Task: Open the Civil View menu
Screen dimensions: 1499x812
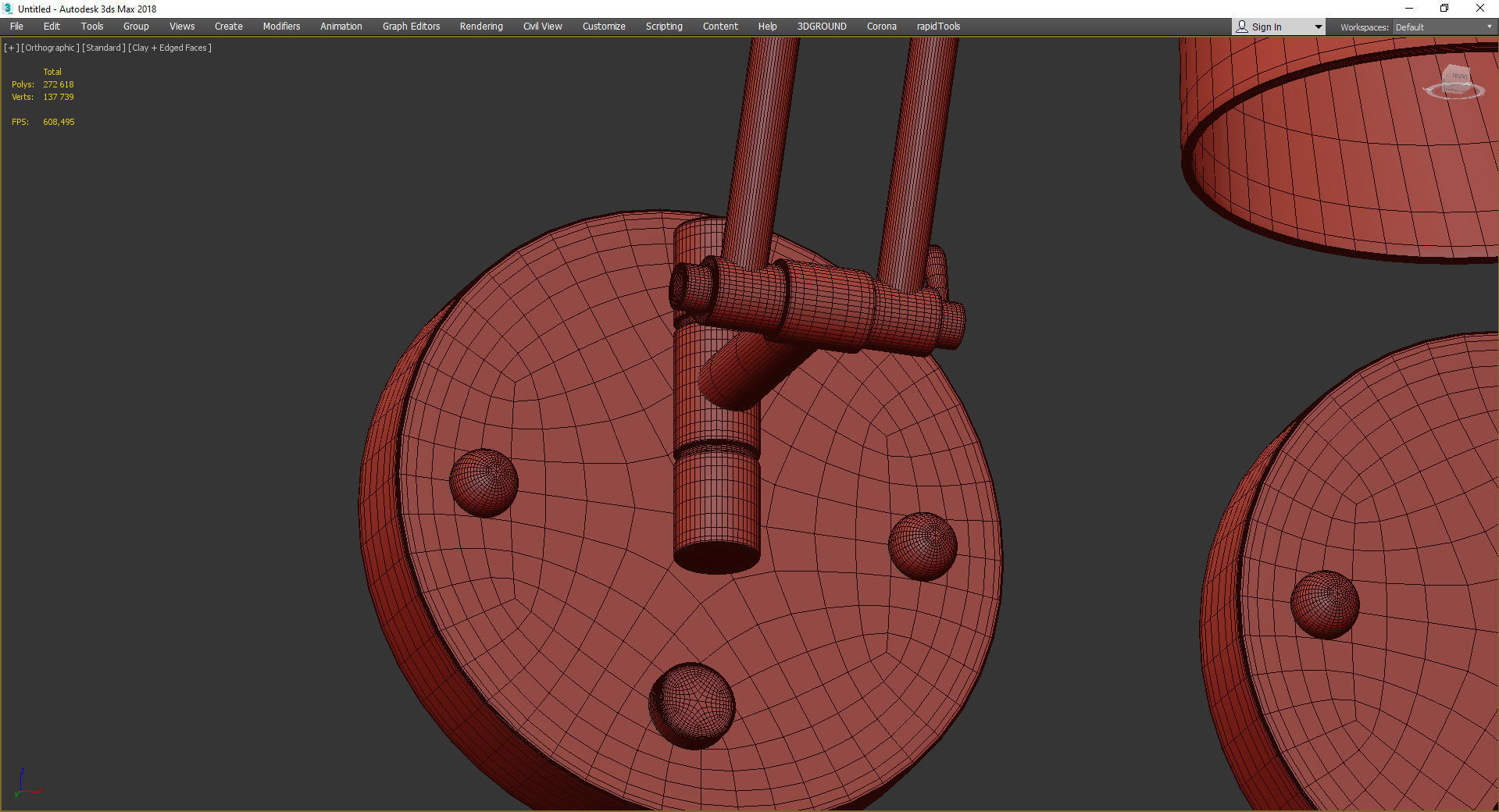Action: click(543, 27)
